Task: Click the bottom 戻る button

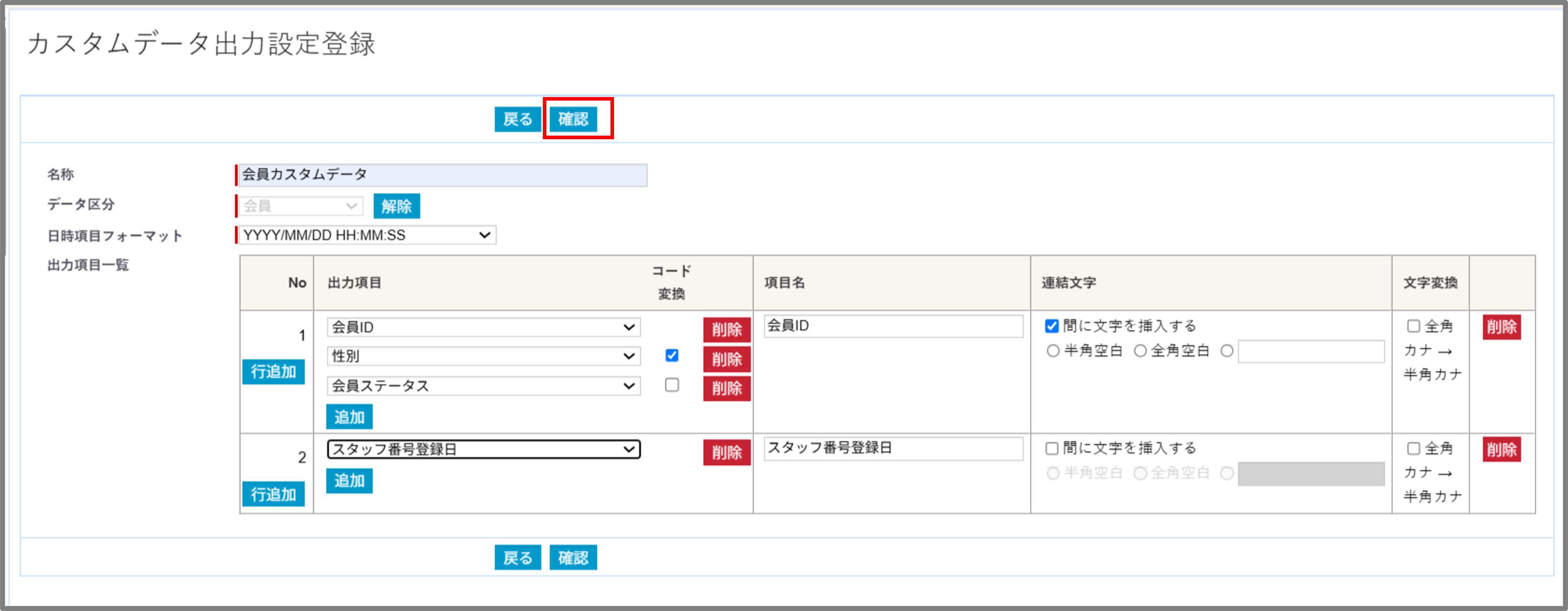Action: (x=517, y=557)
